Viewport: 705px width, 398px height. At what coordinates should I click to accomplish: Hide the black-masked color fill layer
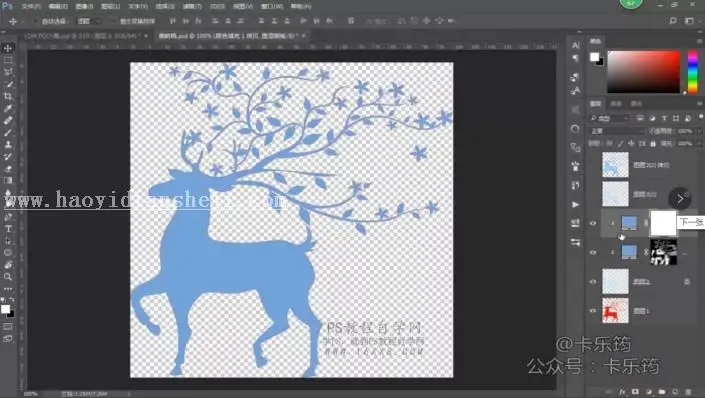593,252
